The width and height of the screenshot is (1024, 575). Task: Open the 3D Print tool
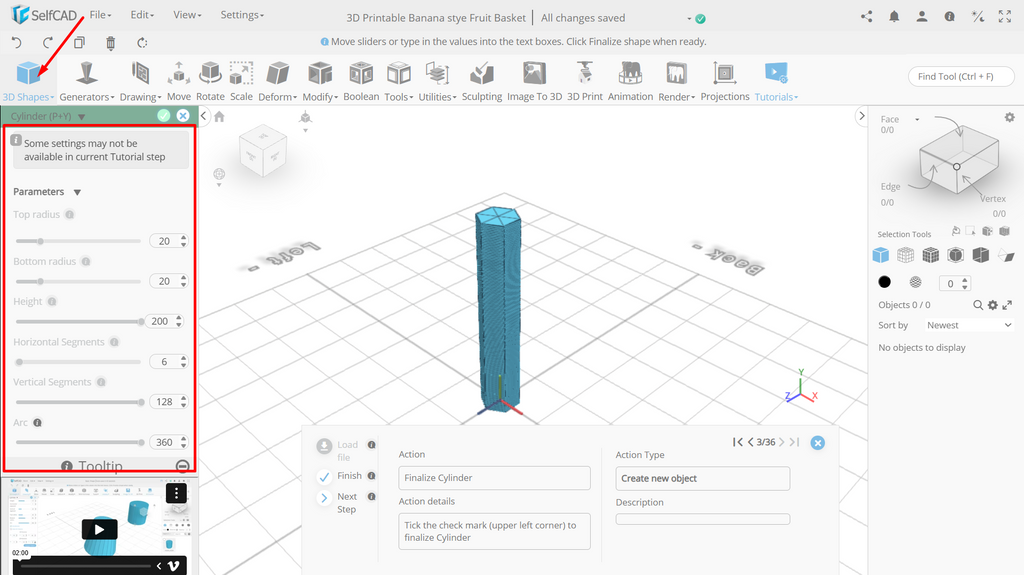[x=584, y=81]
